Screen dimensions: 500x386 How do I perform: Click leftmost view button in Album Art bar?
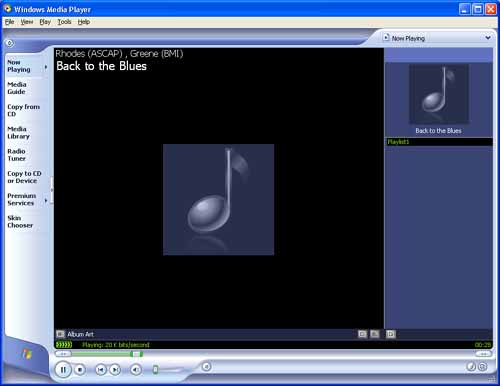pyautogui.click(x=362, y=334)
